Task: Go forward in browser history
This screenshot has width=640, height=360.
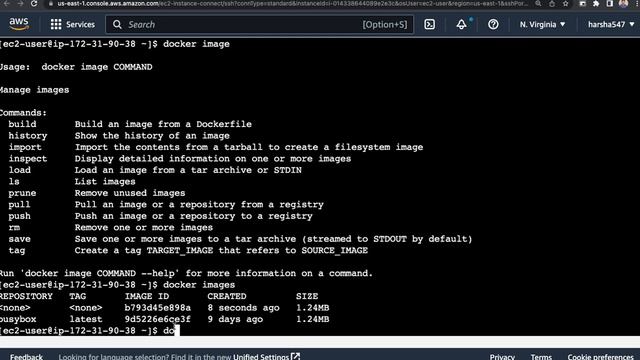Action: pos(20,4)
